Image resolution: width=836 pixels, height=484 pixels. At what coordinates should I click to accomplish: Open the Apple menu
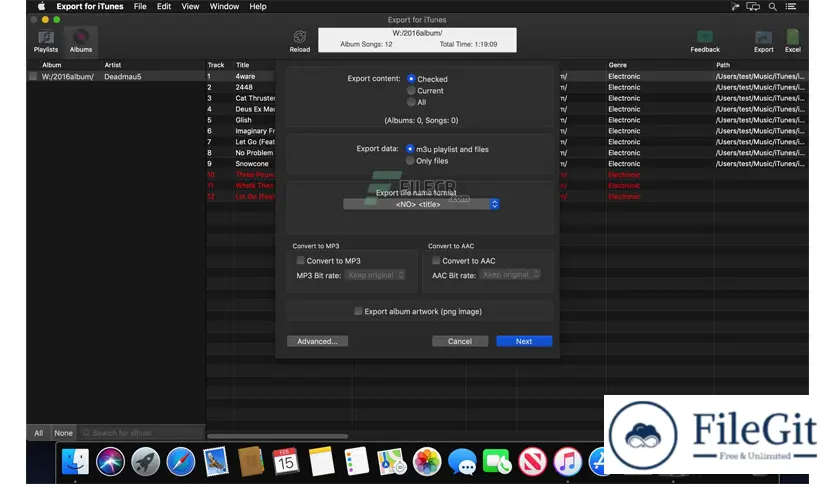[42, 6]
